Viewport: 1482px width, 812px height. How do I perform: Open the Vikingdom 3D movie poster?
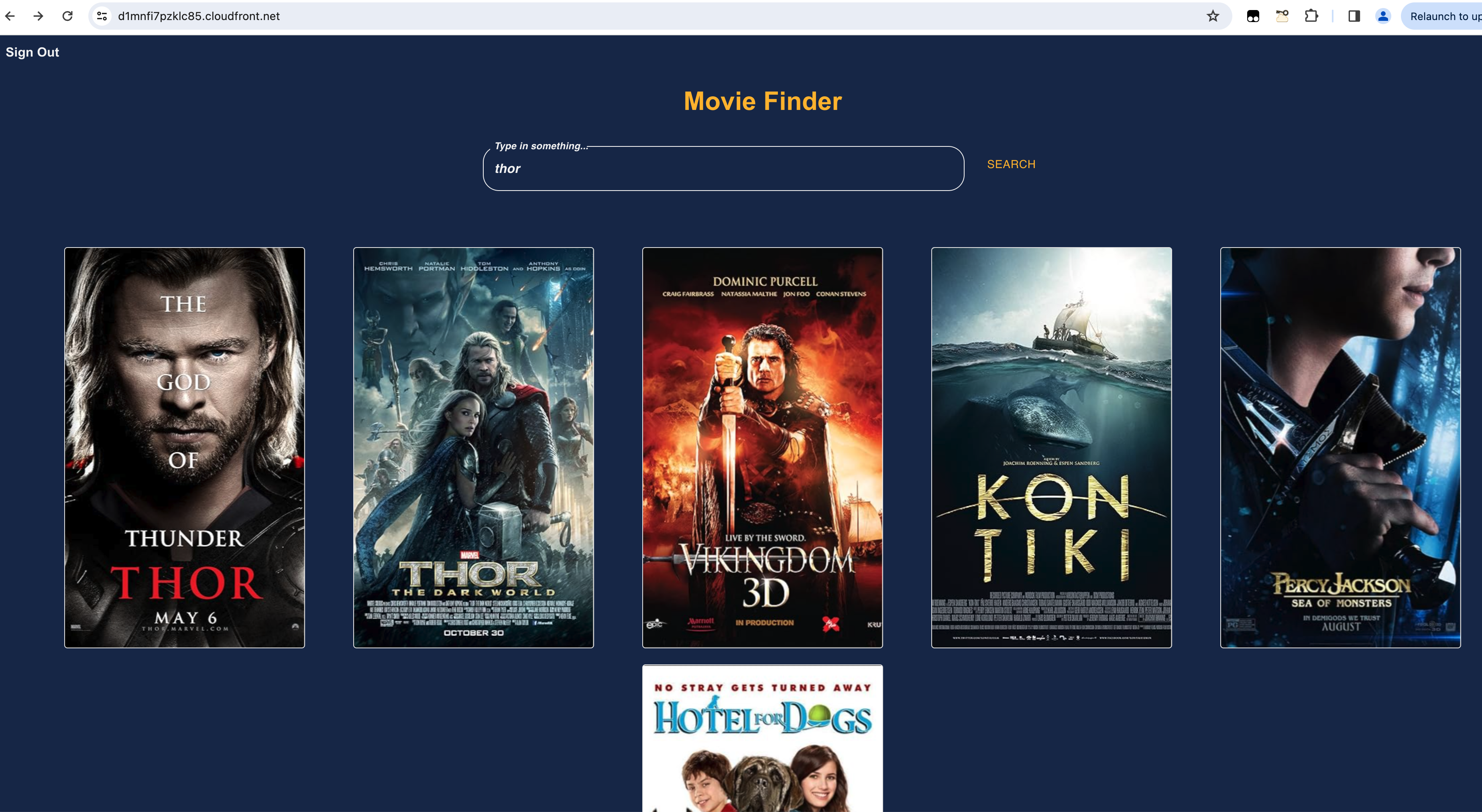tap(762, 447)
